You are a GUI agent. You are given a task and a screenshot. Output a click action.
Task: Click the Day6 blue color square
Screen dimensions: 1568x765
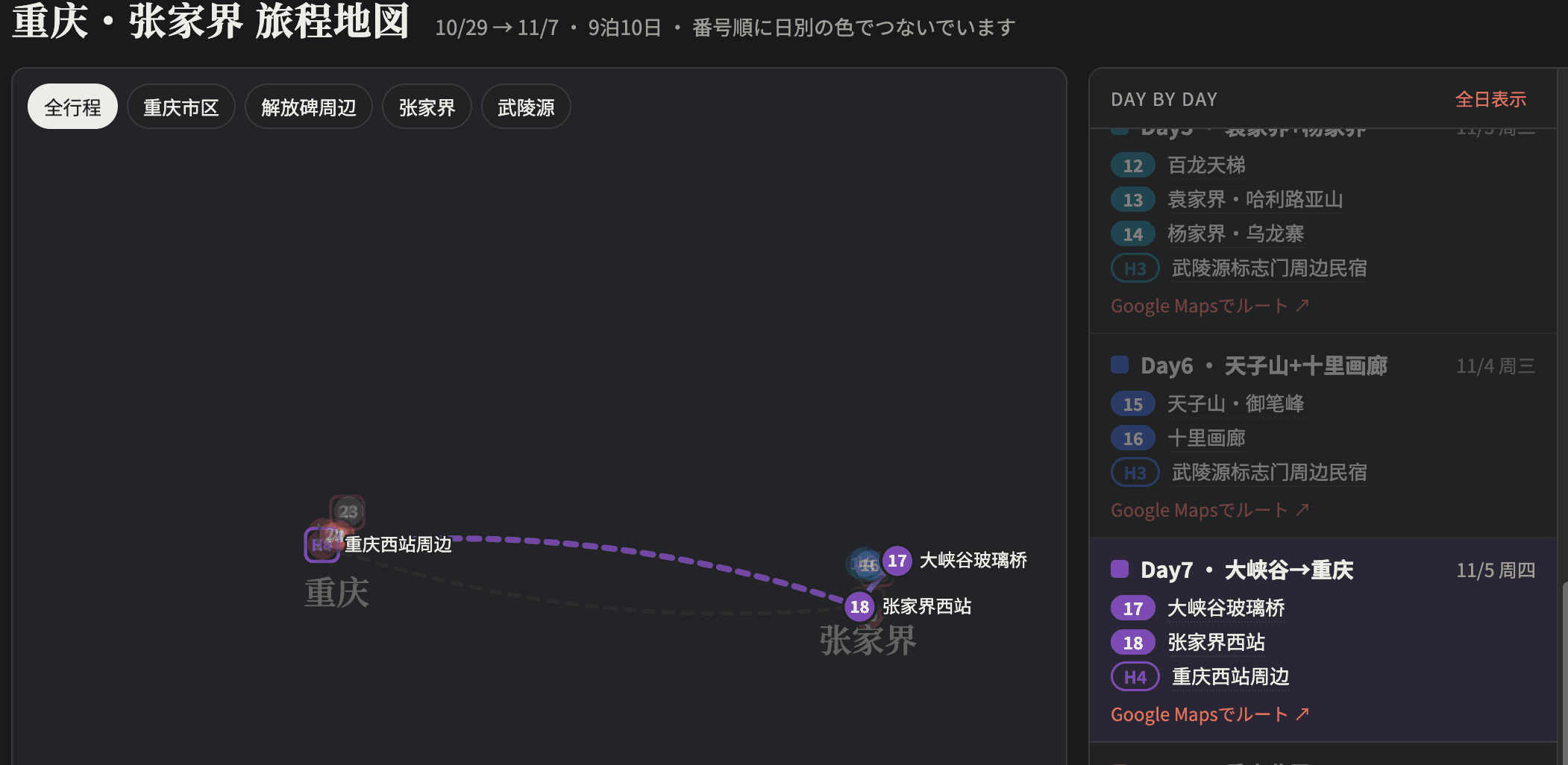tap(1119, 365)
